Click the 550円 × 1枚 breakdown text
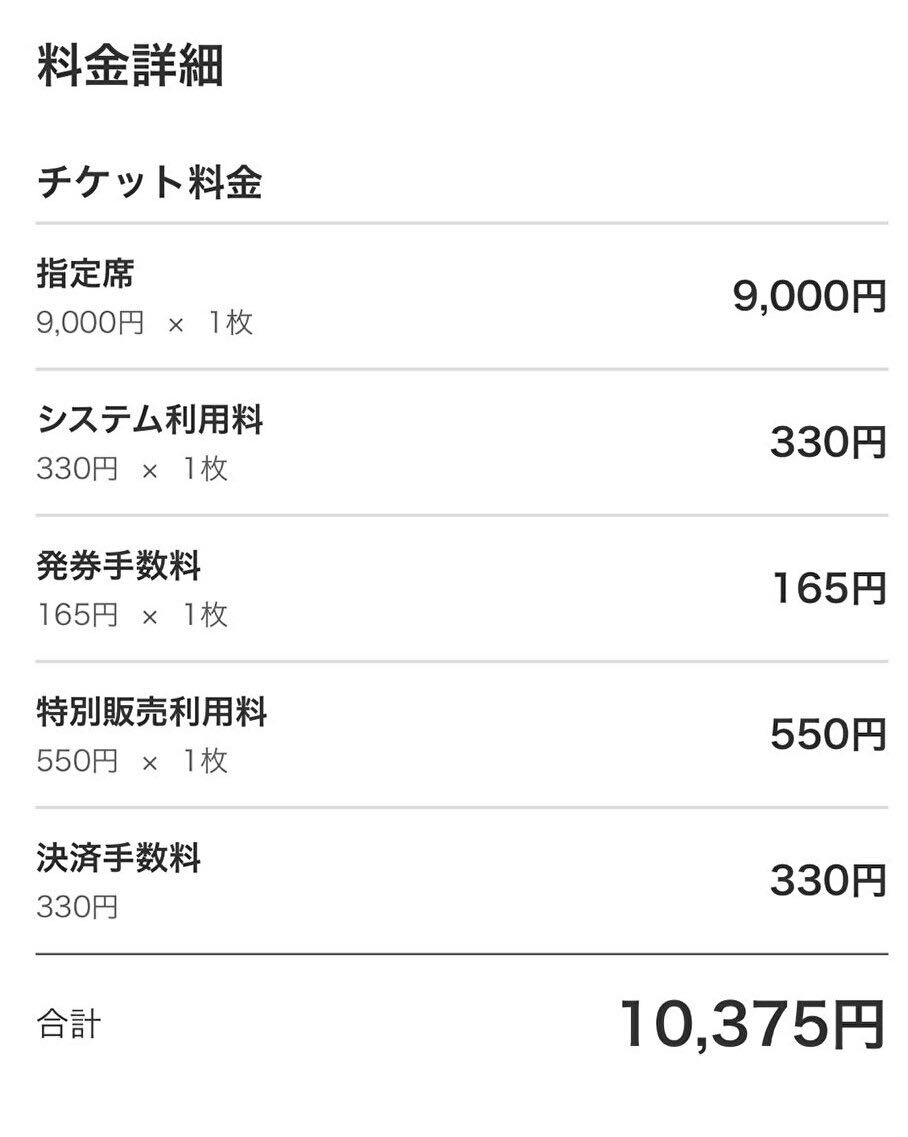This screenshot has height=1137, width=908. pyautogui.click(x=132, y=761)
